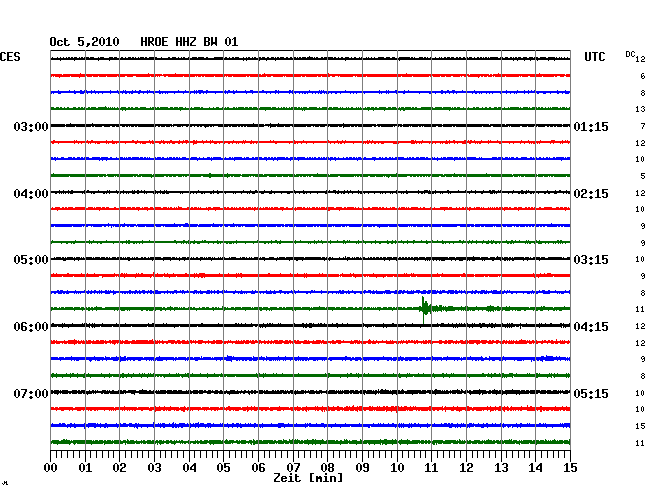Select the "01:15" UTC time label
Image resolution: width=650 pixels, height=494 pixels.
click(591, 126)
